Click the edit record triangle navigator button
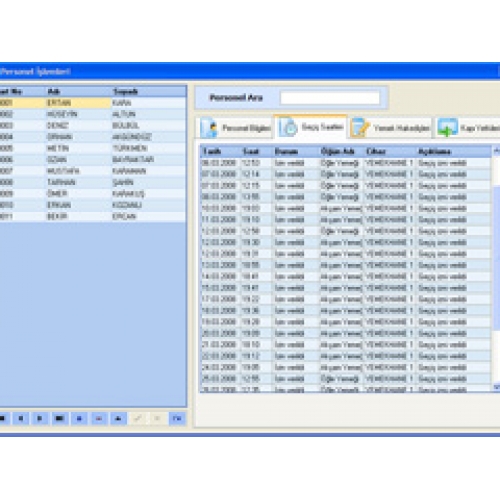500x500 pixels. (x=118, y=418)
